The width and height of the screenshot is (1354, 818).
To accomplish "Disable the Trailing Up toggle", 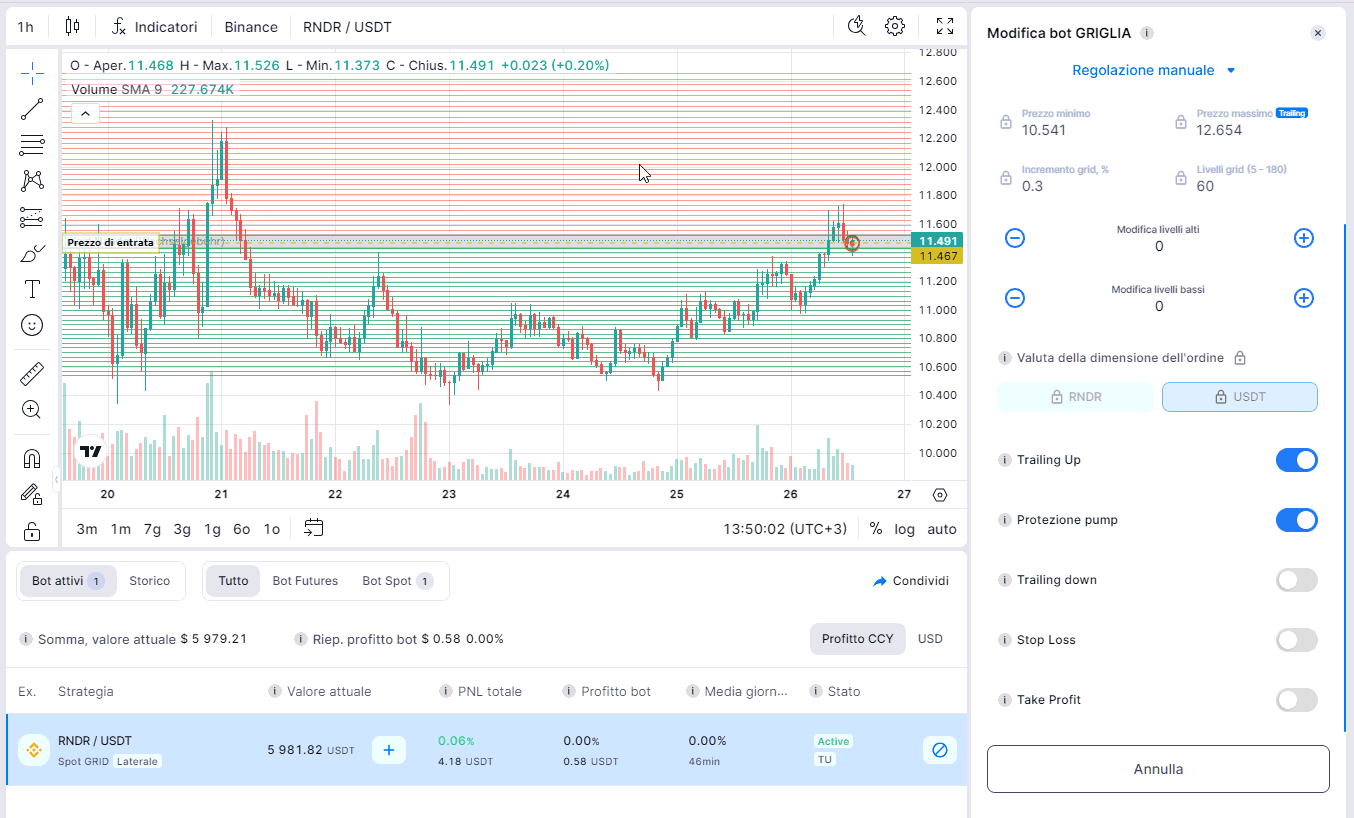I will pos(1296,460).
